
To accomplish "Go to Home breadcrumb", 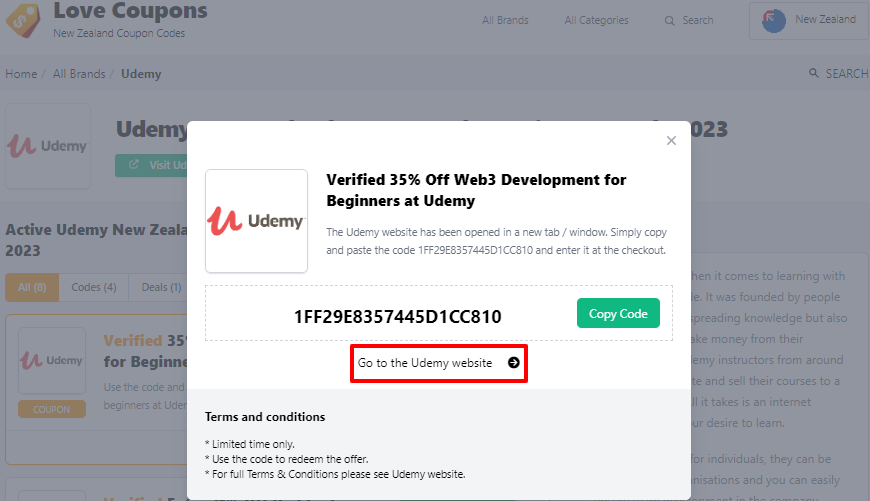I will (21, 74).
